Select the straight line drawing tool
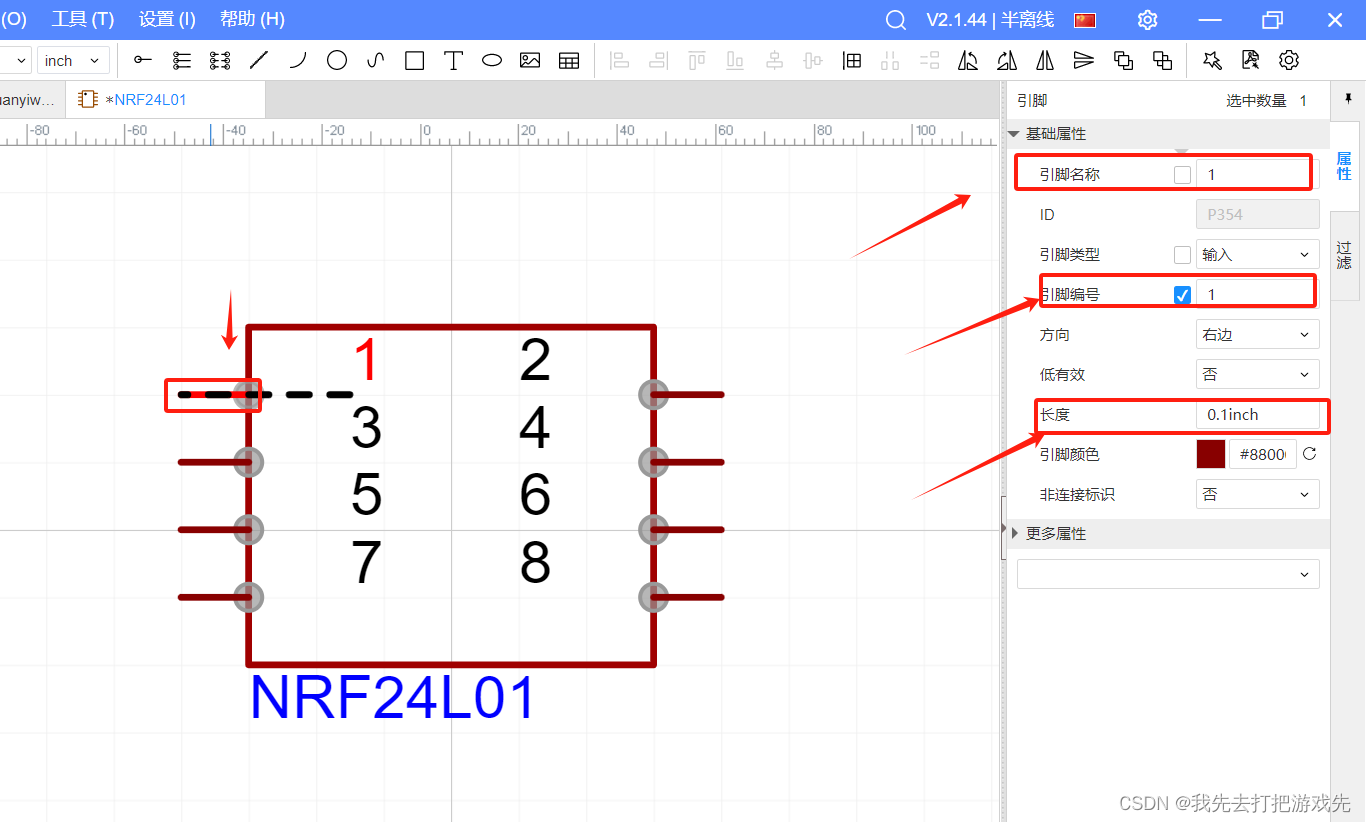Viewport: 1366px width, 822px height. click(x=259, y=60)
